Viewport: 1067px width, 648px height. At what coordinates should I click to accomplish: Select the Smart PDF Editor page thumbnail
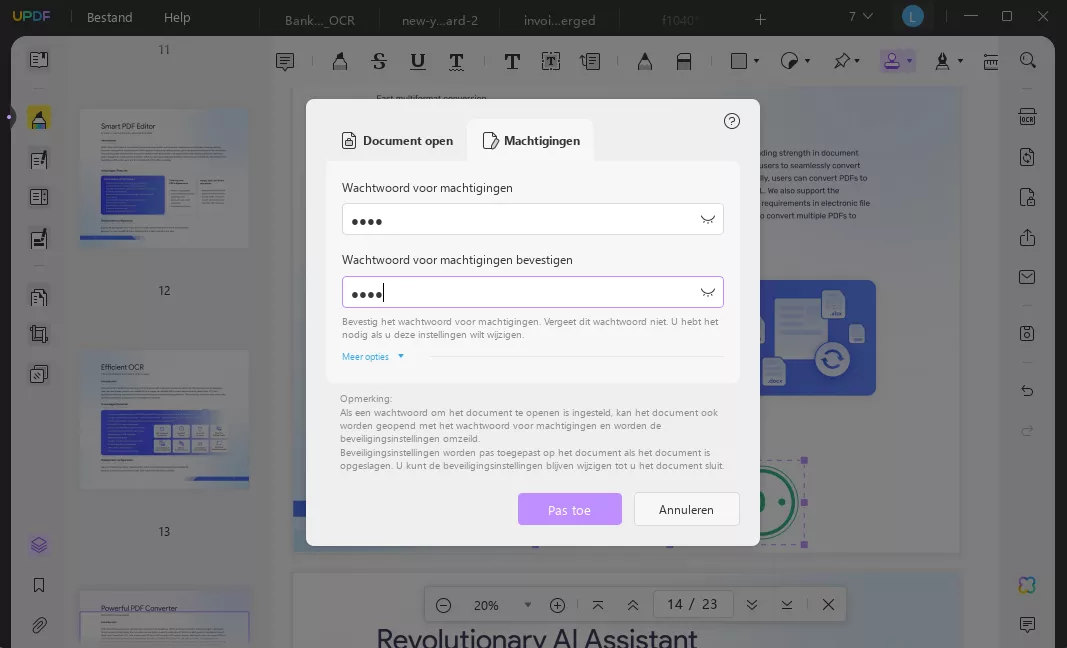[164, 176]
